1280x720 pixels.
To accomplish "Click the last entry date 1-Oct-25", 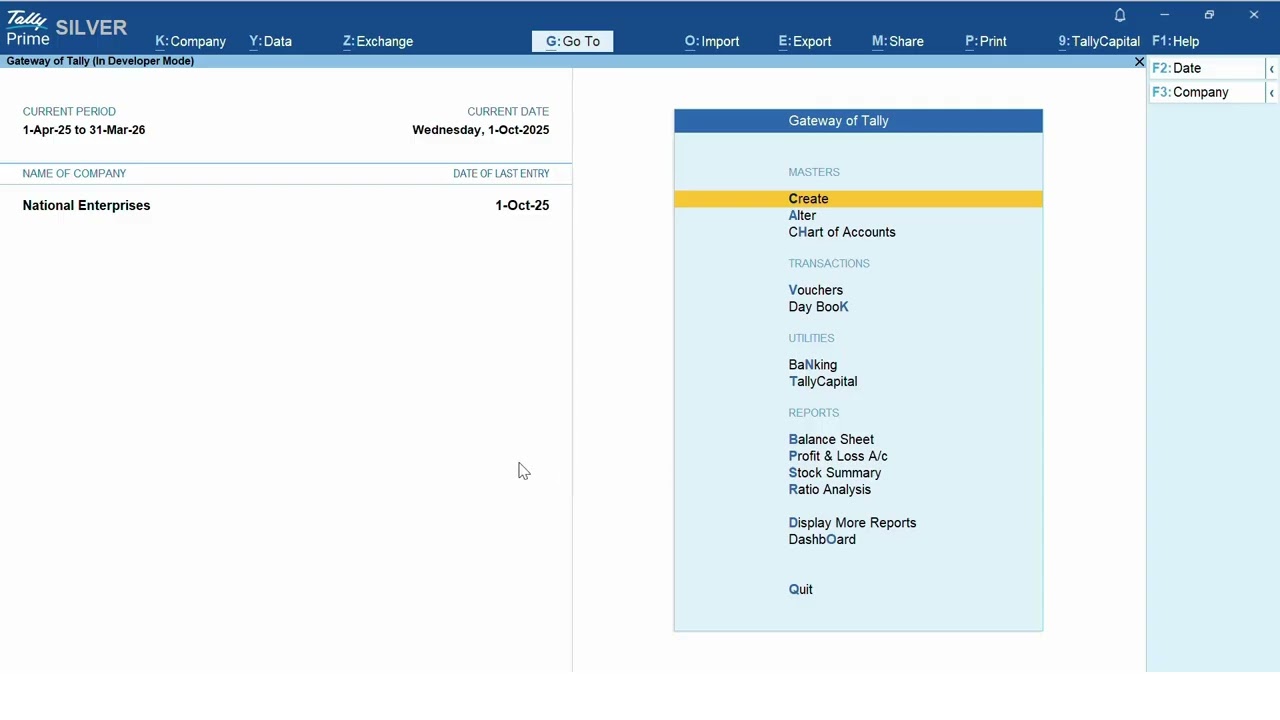I will tap(522, 205).
